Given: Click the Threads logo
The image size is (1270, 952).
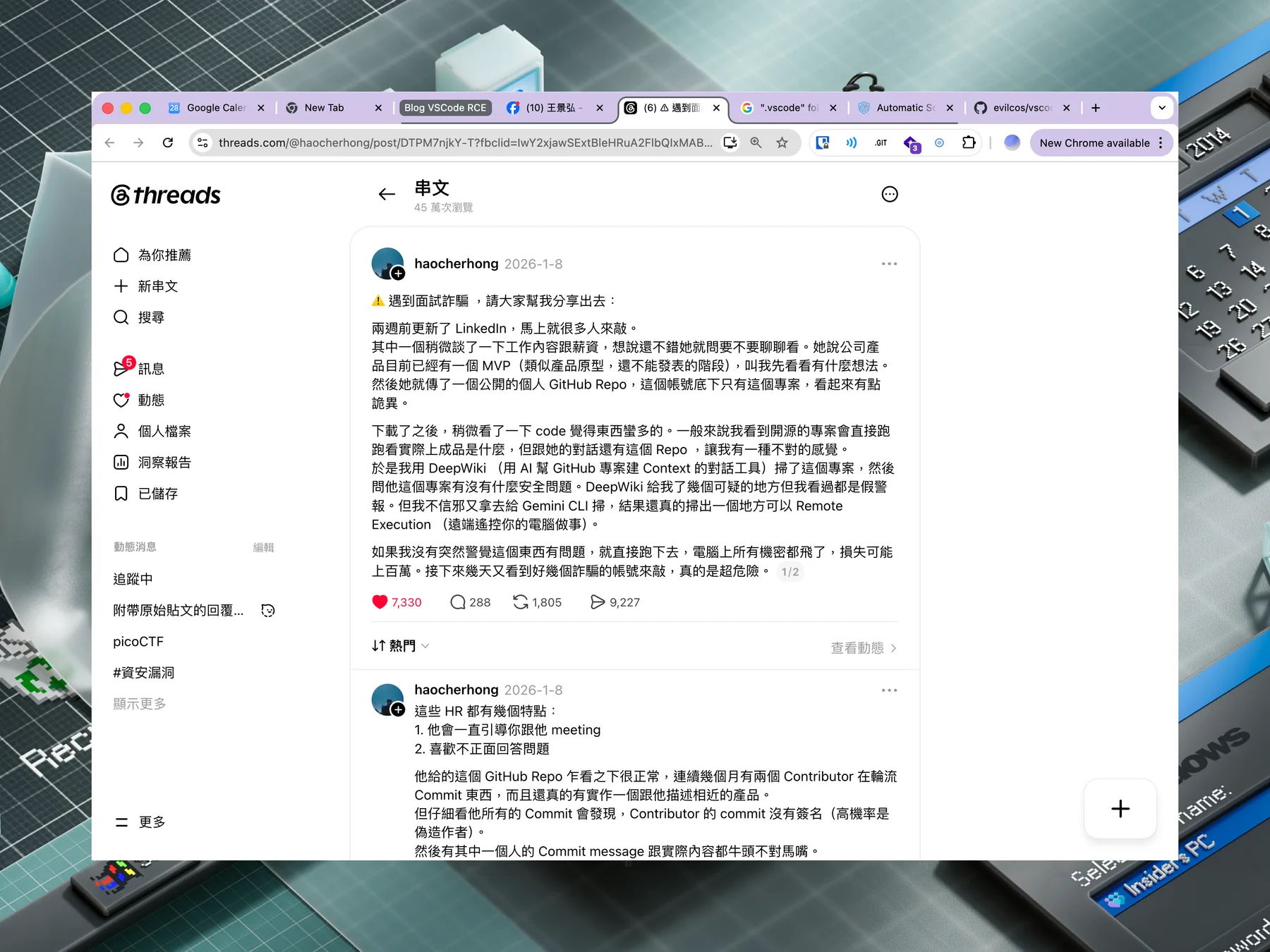Looking at the screenshot, I should [166, 195].
